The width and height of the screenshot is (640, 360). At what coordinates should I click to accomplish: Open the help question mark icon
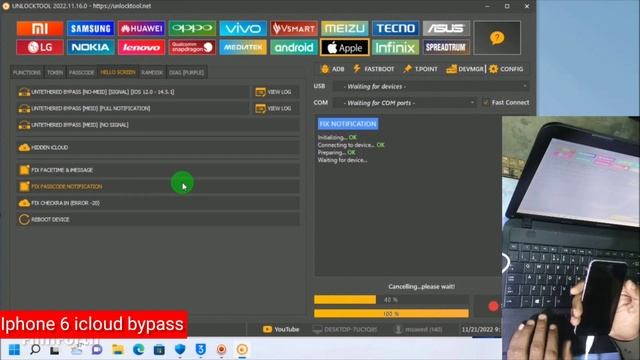coord(497,38)
